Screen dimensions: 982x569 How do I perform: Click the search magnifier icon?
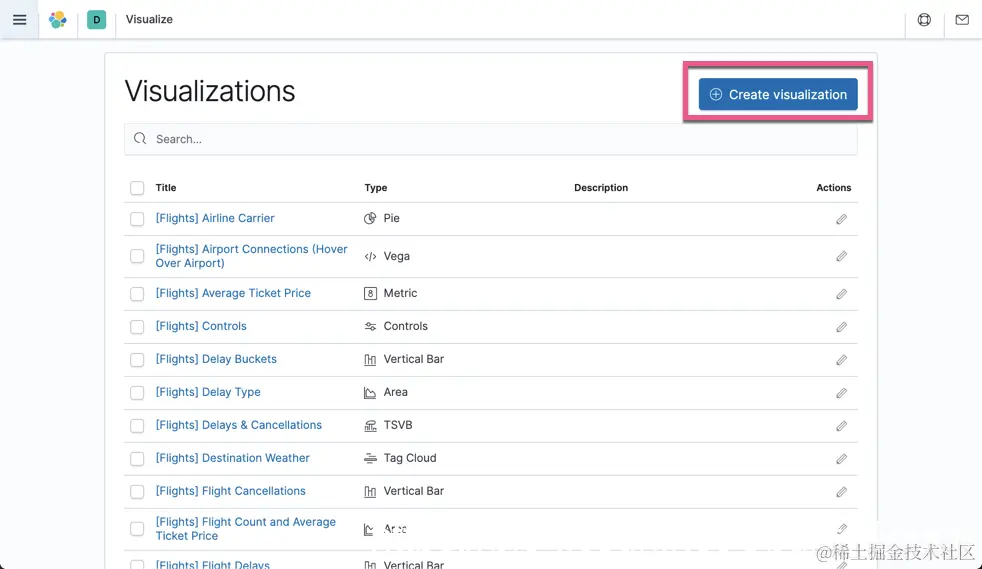pyautogui.click(x=140, y=138)
